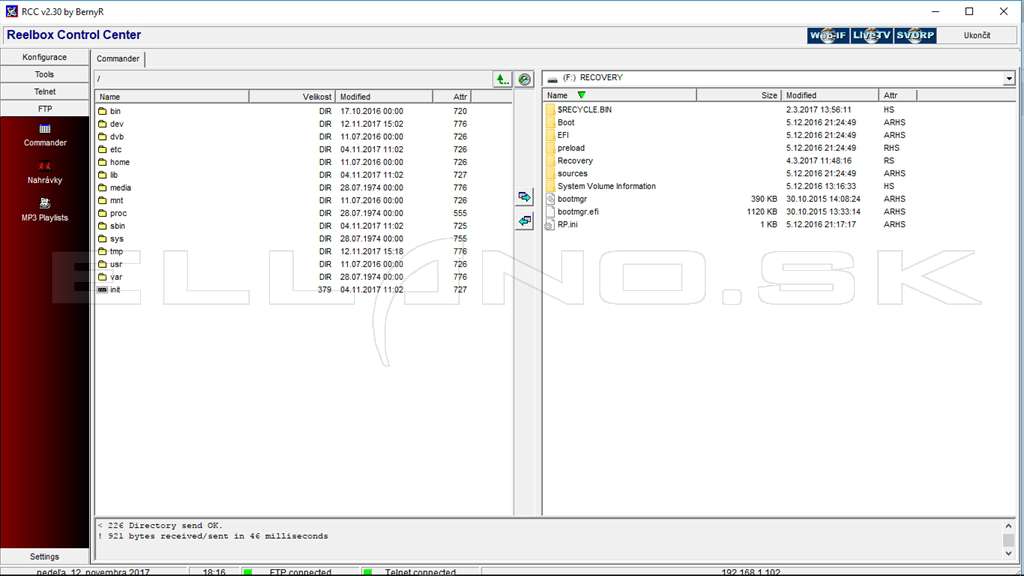Click the 192.168.1.102 status entry
Screen dimensions: 1024x576
point(751,571)
